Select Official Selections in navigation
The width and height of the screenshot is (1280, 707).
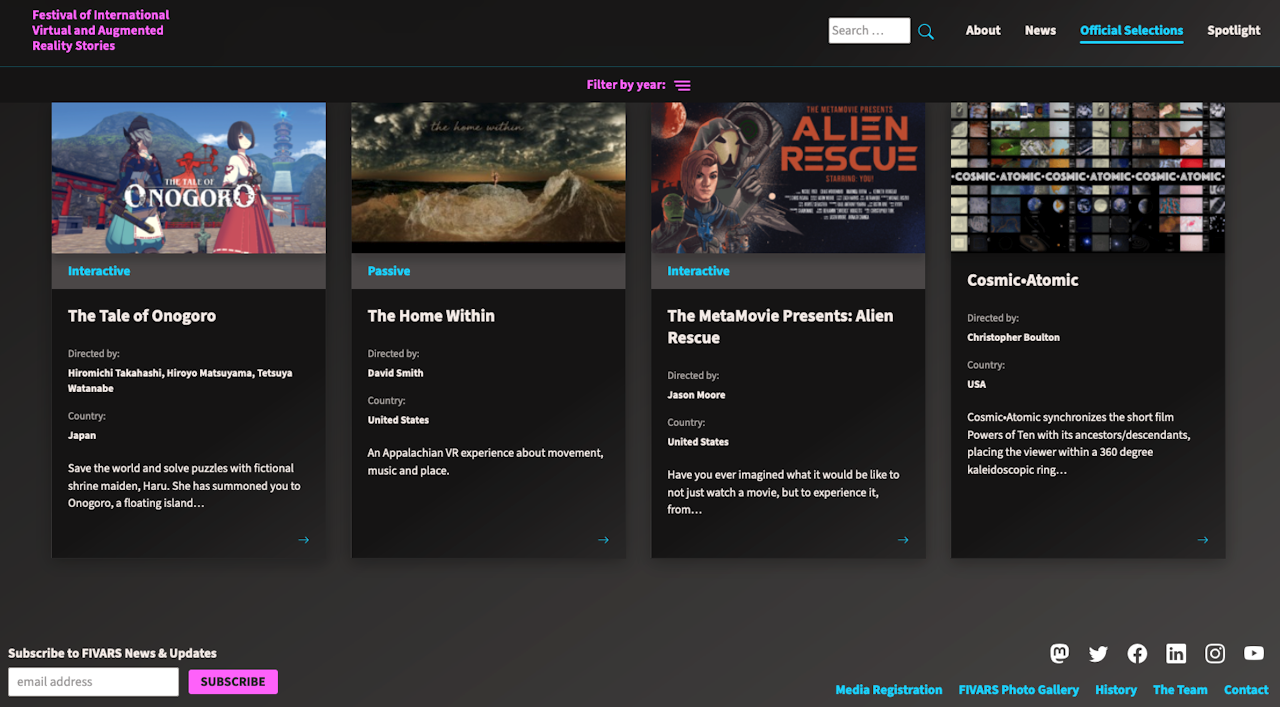pos(1131,31)
